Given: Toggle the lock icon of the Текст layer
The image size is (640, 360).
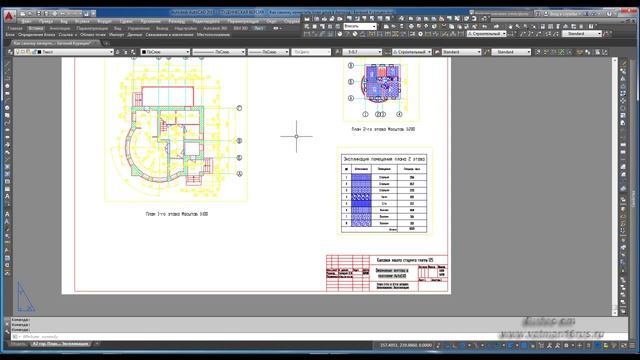Looking at the screenshot, I should coord(34,52).
